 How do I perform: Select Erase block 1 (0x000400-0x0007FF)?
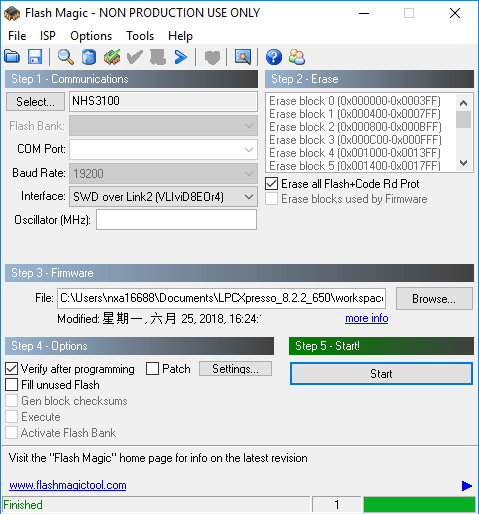[x=355, y=114]
